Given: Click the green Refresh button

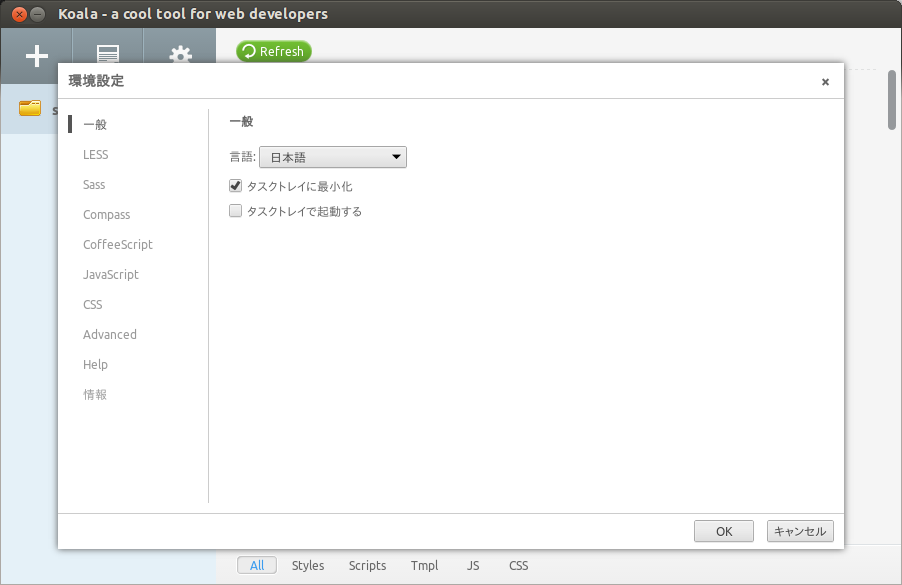Looking at the screenshot, I should [x=274, y=51].
